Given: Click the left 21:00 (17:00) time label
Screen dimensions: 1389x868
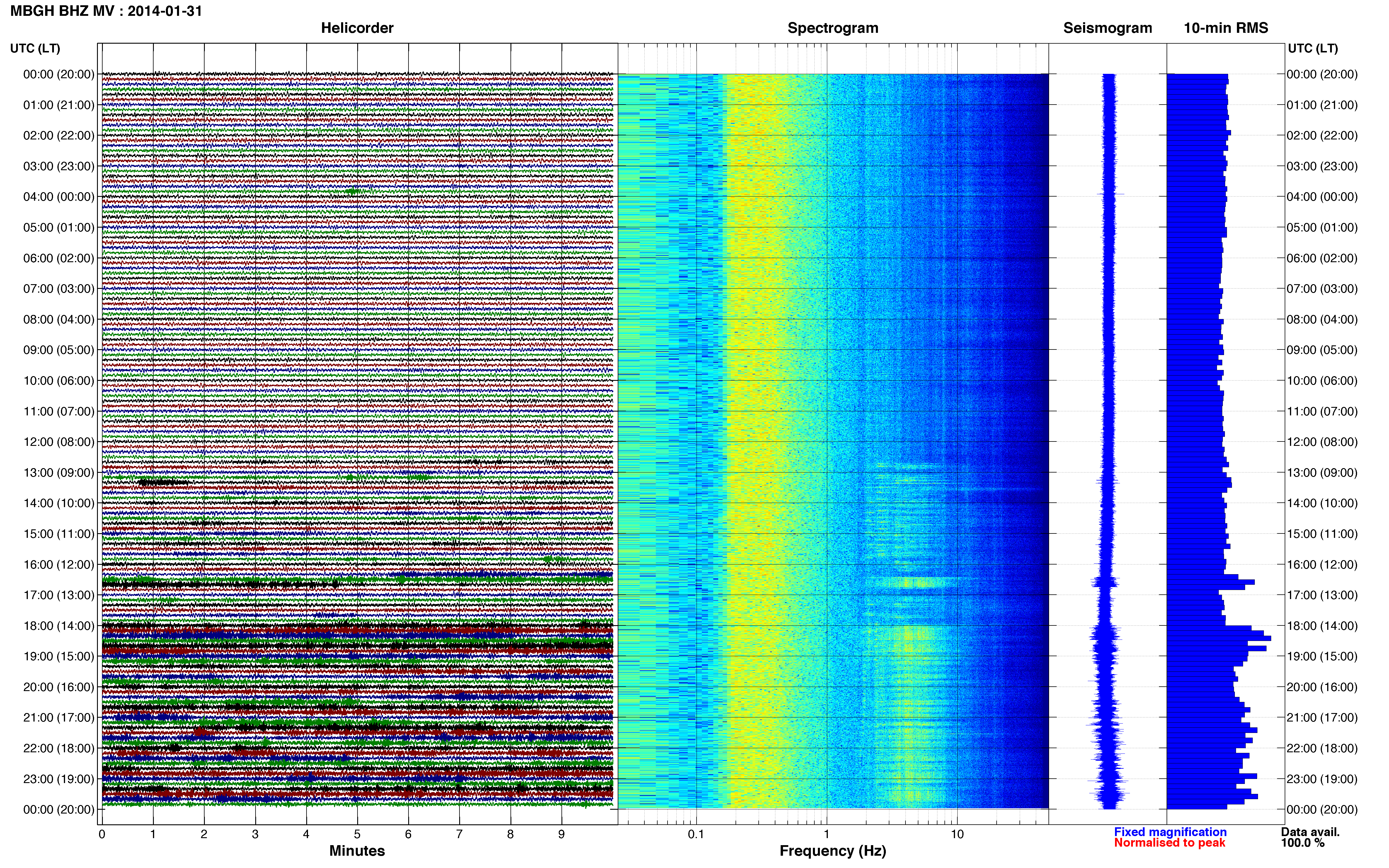Looking at the screenshot, I should (59, 718).
